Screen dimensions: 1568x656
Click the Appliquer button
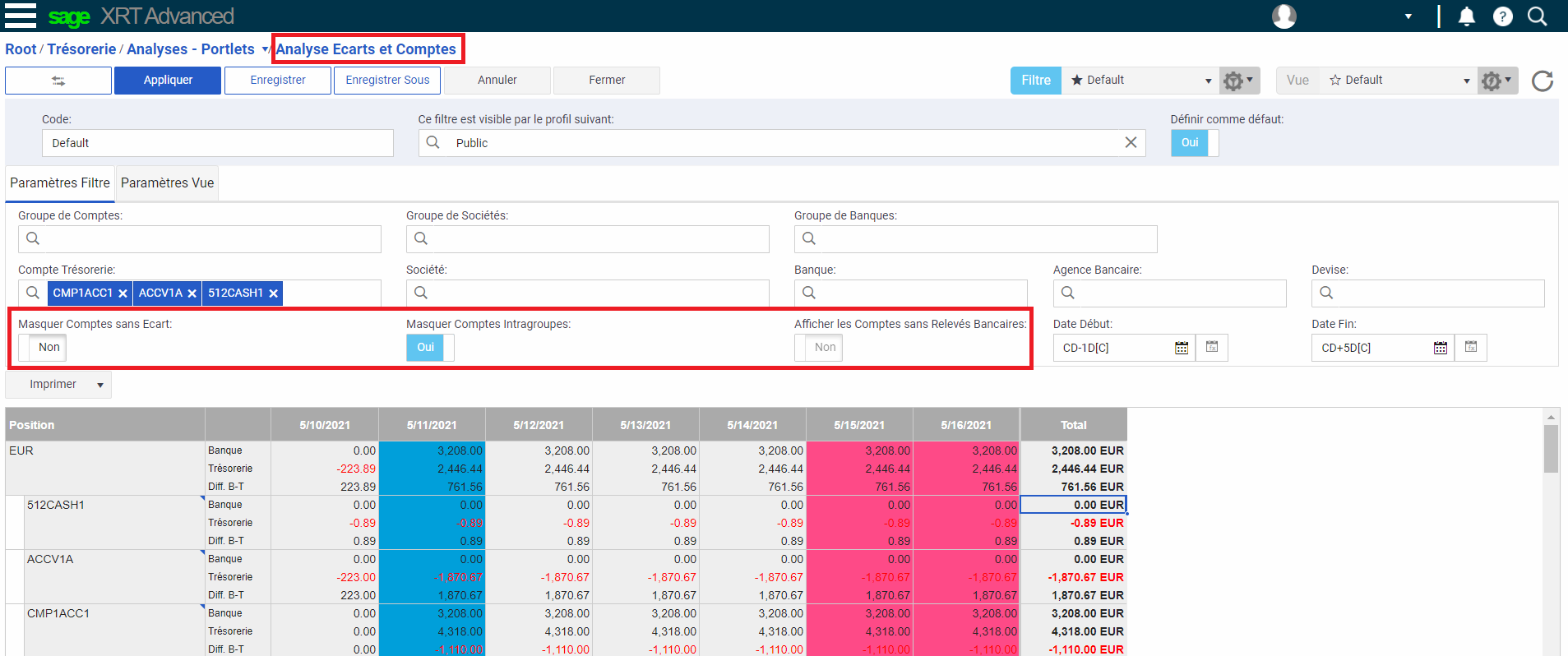coord(168,81)
